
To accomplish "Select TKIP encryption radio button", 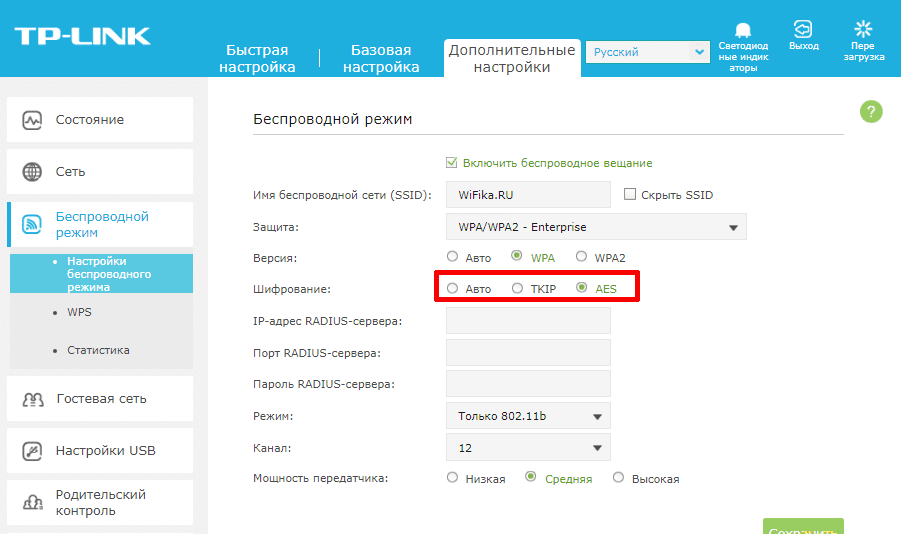I will [517, 288].
